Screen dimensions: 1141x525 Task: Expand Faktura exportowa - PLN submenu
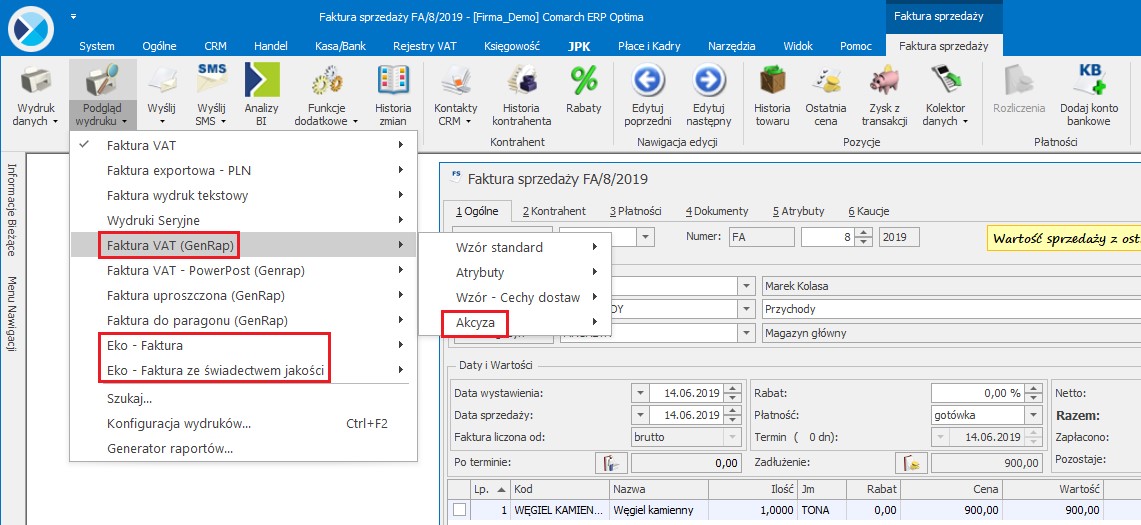pyautogui.click(x=401, y=170)
